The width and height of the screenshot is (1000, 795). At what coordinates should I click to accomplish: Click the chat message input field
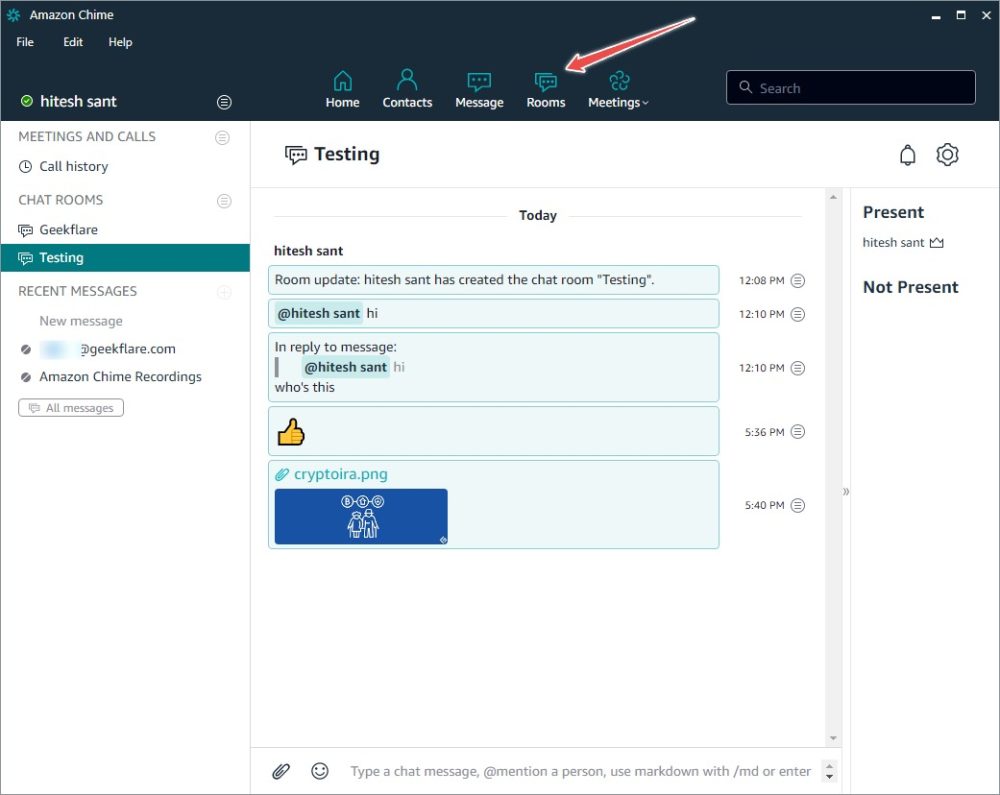[x=580, y=771]
